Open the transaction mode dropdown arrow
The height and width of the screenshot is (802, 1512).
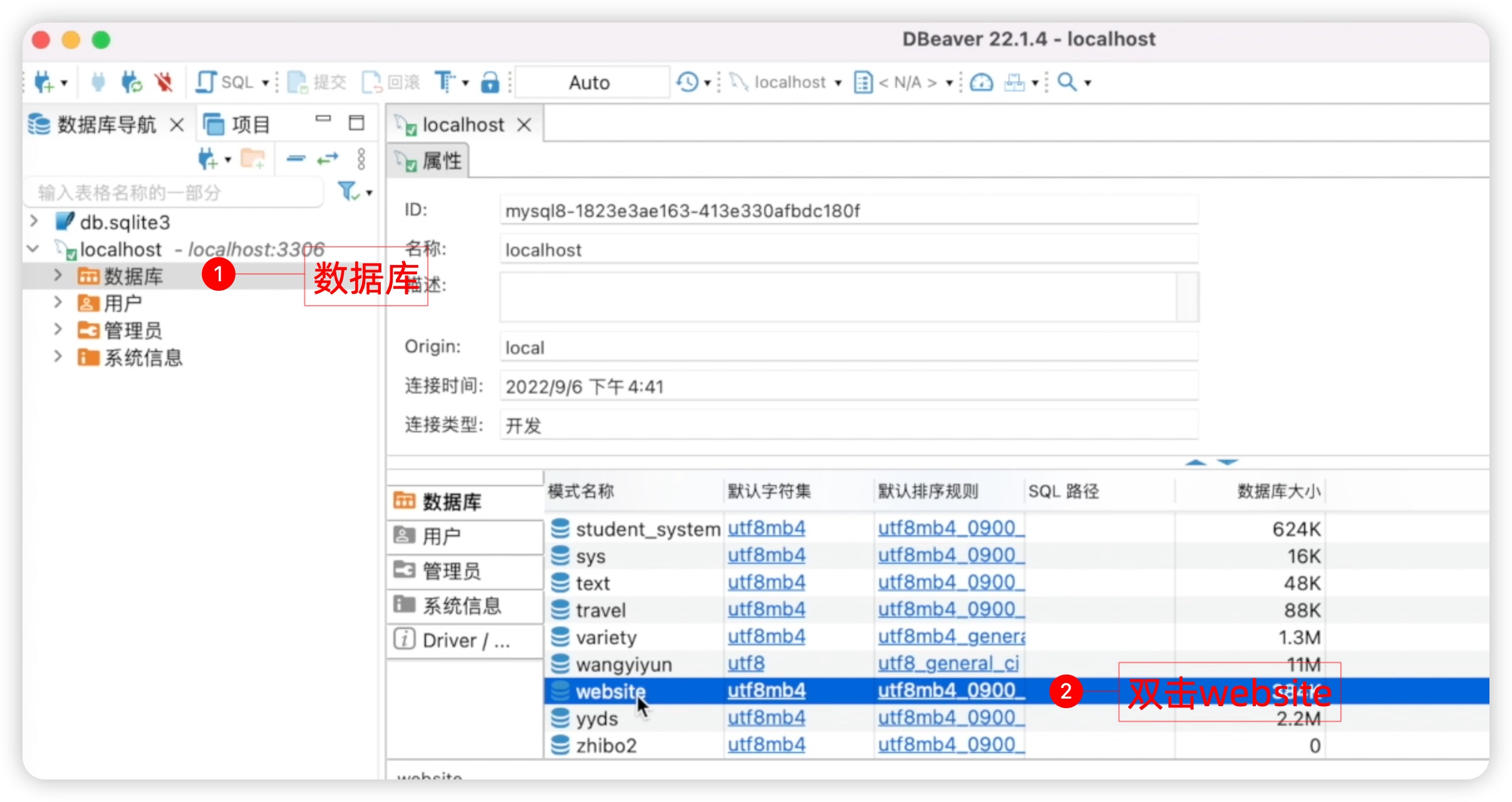point(465,83)
